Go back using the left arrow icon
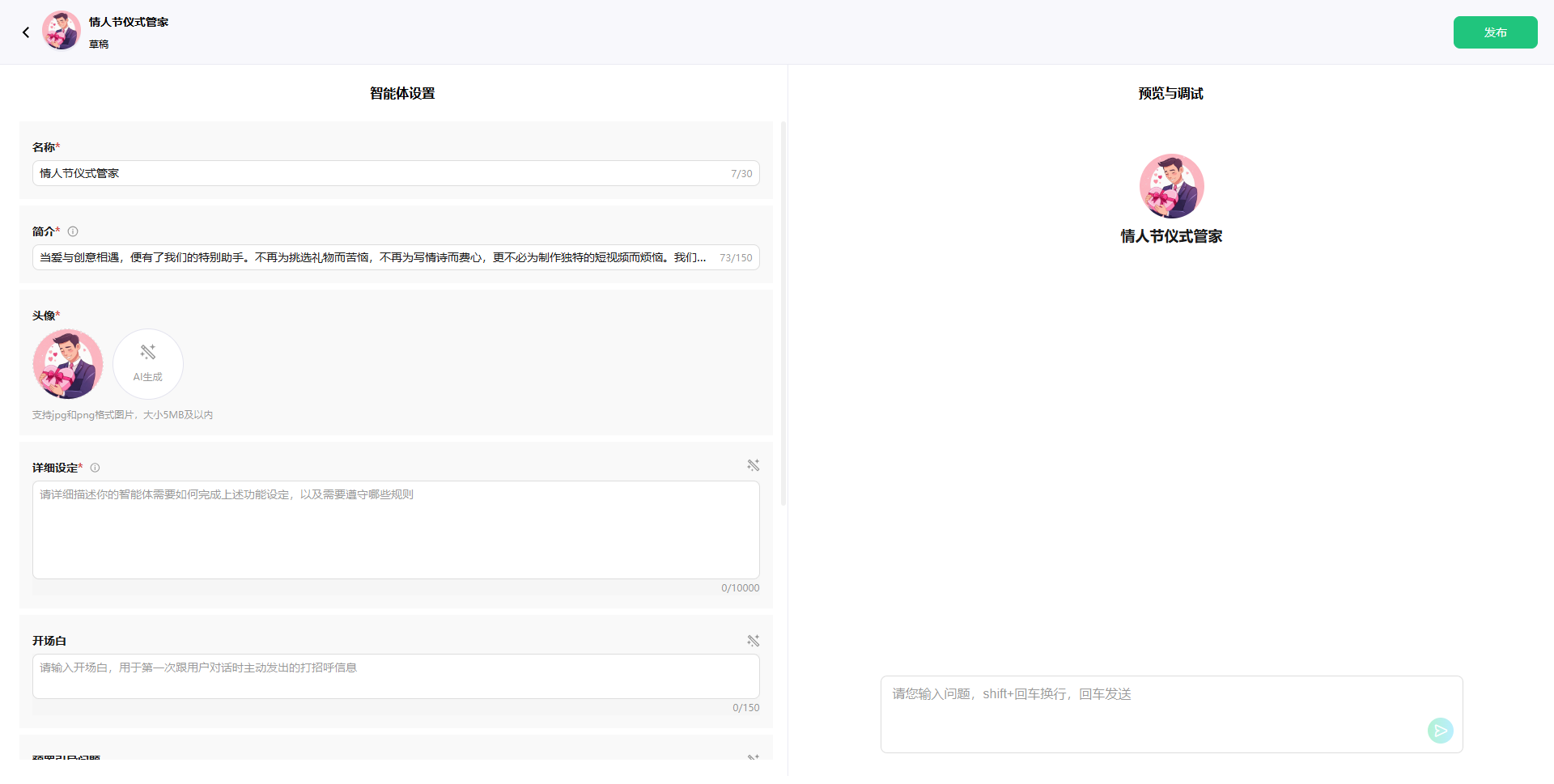The width and height of the screenshot is (1554, 784). (x=26, y=32)
